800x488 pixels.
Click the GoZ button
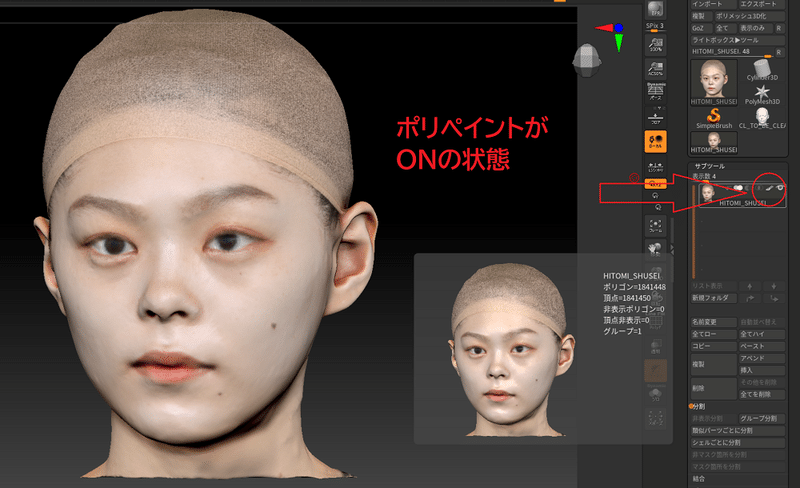click(701, 29)
